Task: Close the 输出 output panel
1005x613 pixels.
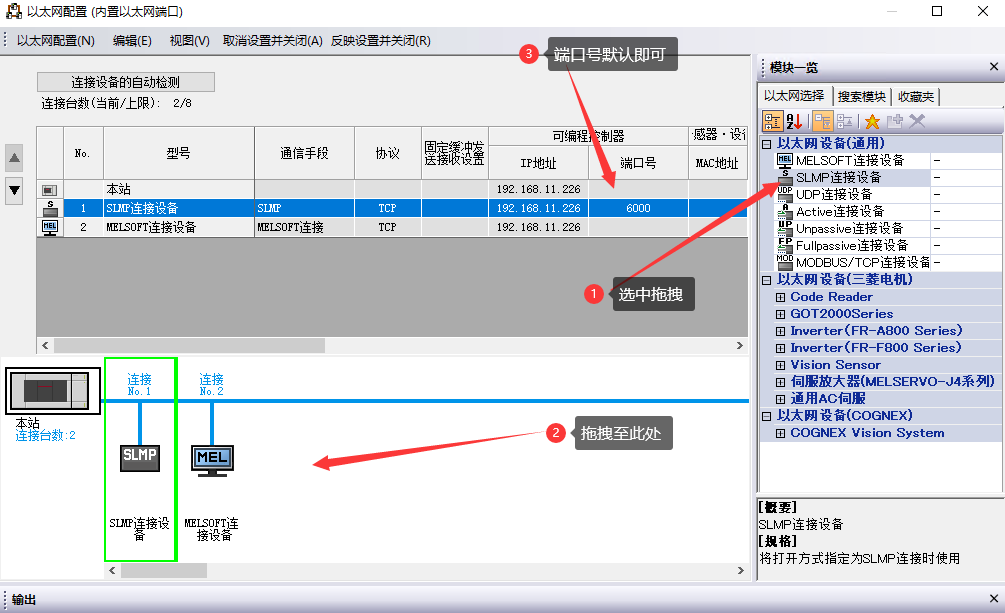Action: [x=993, y=599]
